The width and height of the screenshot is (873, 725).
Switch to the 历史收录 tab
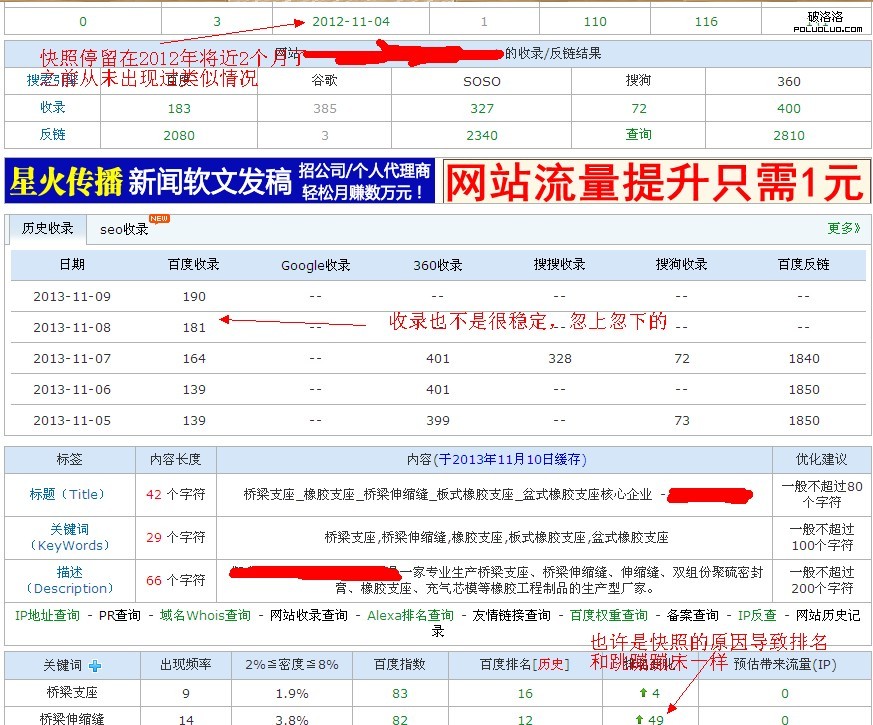pos(47,229)
